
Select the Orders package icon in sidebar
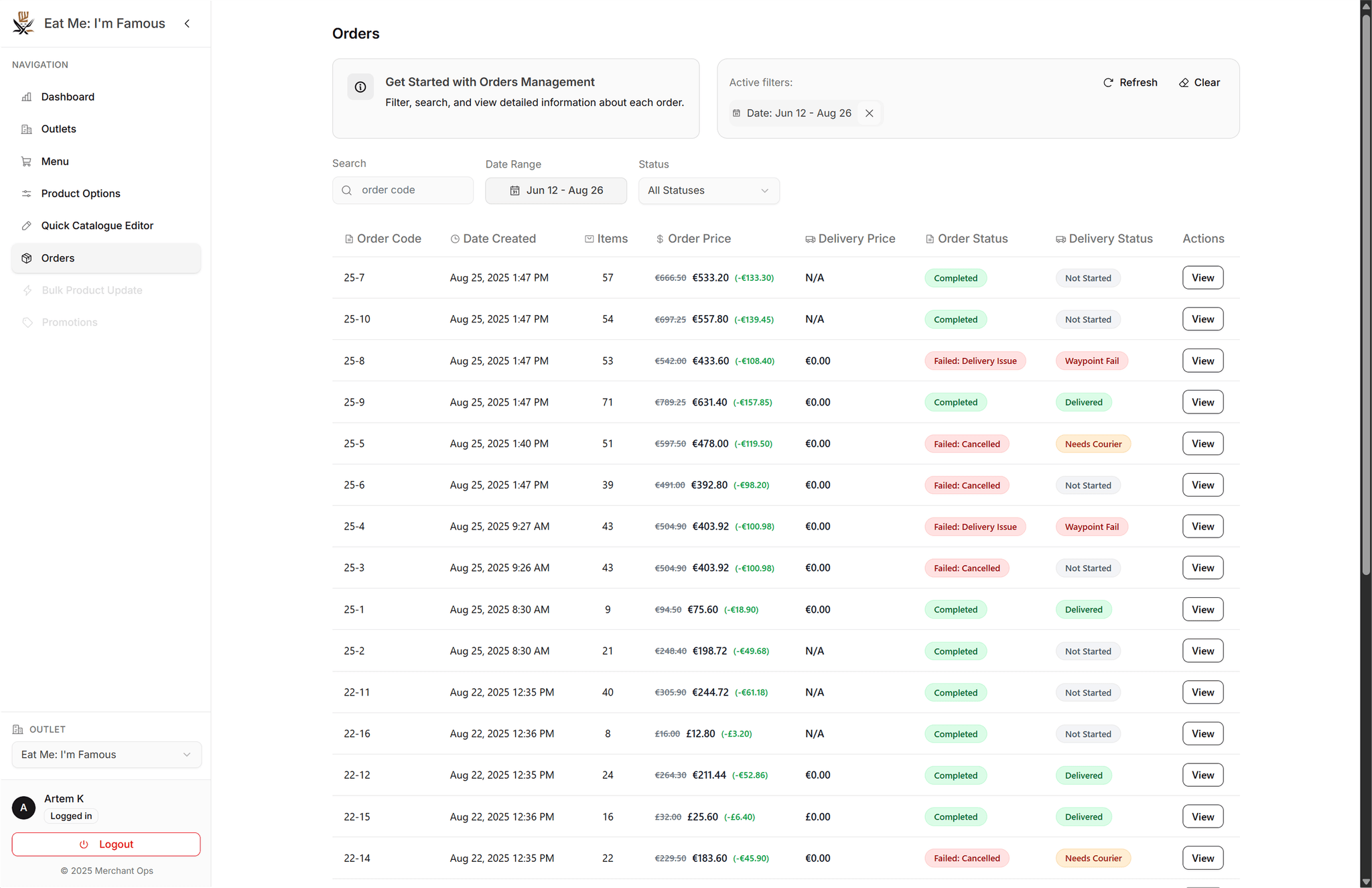pyautogui.click(x=26, y=257)
